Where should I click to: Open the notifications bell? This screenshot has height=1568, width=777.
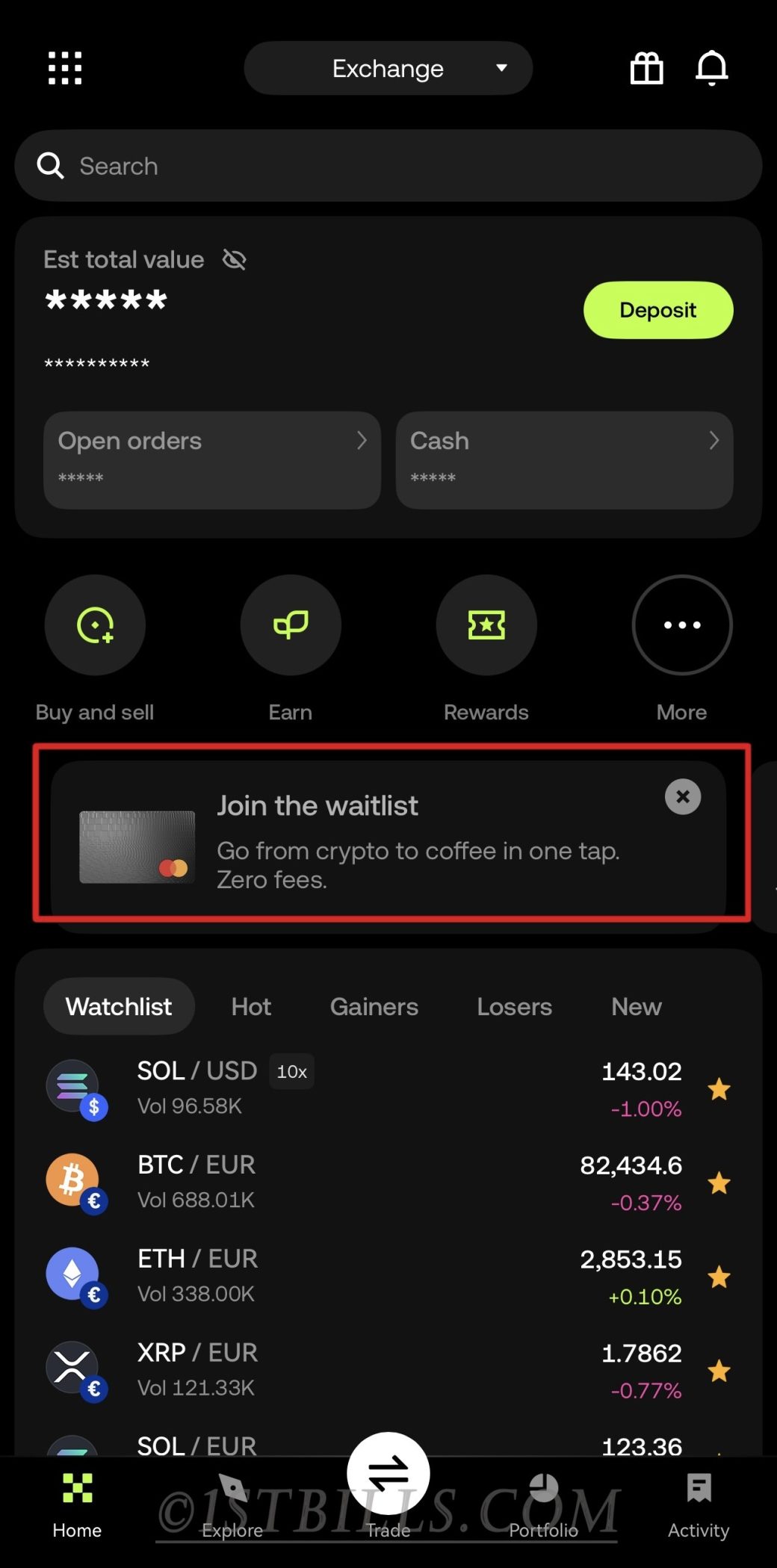point(712,68)
